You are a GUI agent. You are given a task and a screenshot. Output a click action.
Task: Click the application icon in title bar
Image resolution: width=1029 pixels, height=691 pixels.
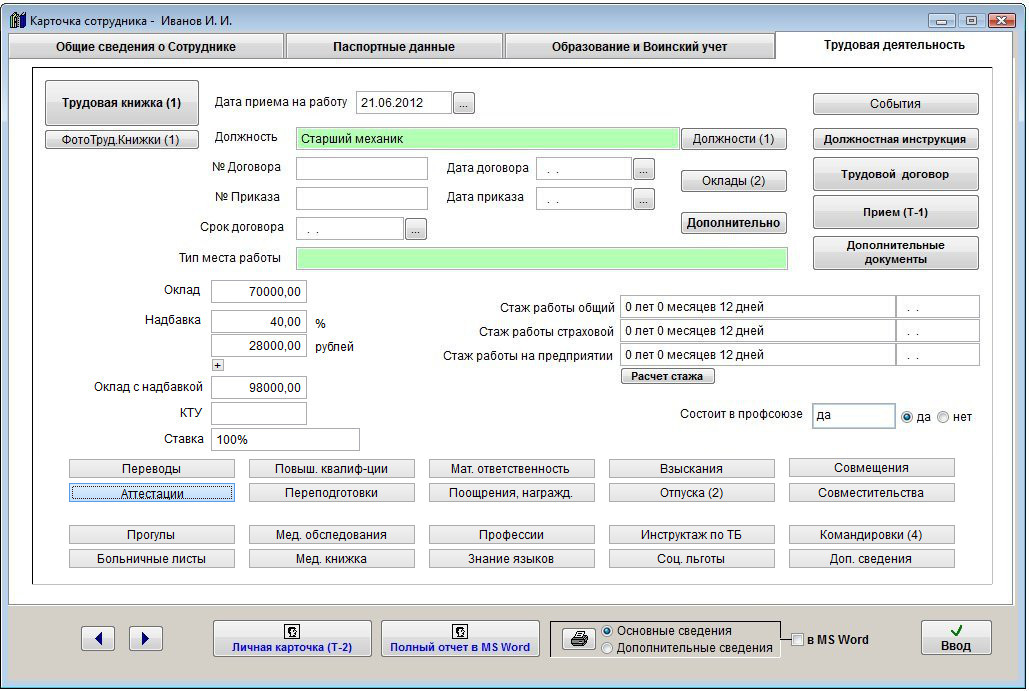coord(17,20)
